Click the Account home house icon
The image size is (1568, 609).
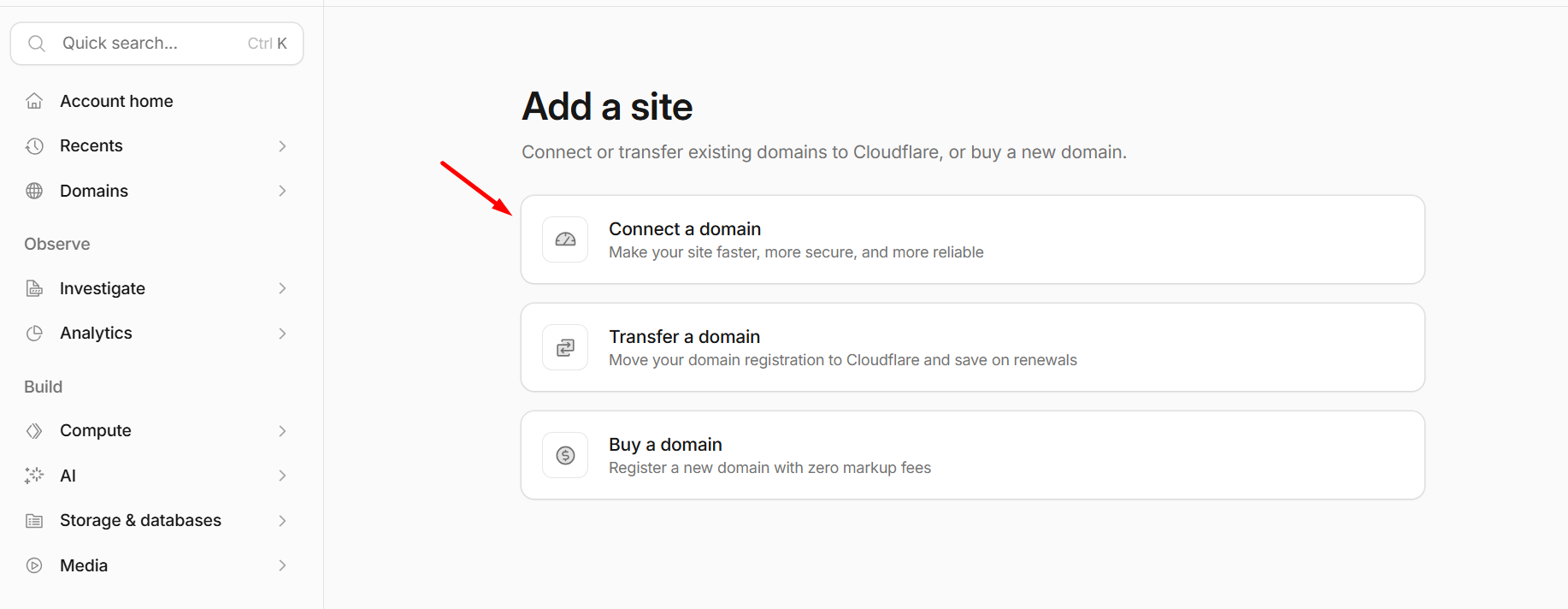click(34, 101)
